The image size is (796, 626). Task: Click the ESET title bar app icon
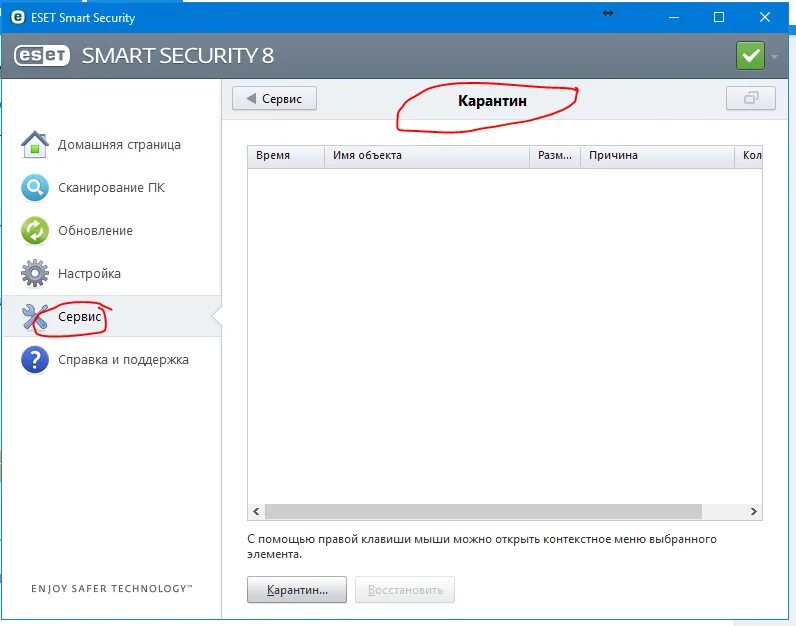(x=18, y=17)
